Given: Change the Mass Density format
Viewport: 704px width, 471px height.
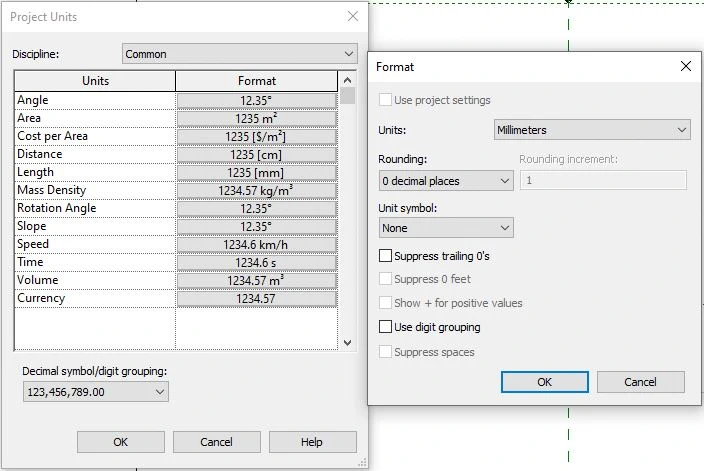Looking at the screenshot, I should [257, 190].
